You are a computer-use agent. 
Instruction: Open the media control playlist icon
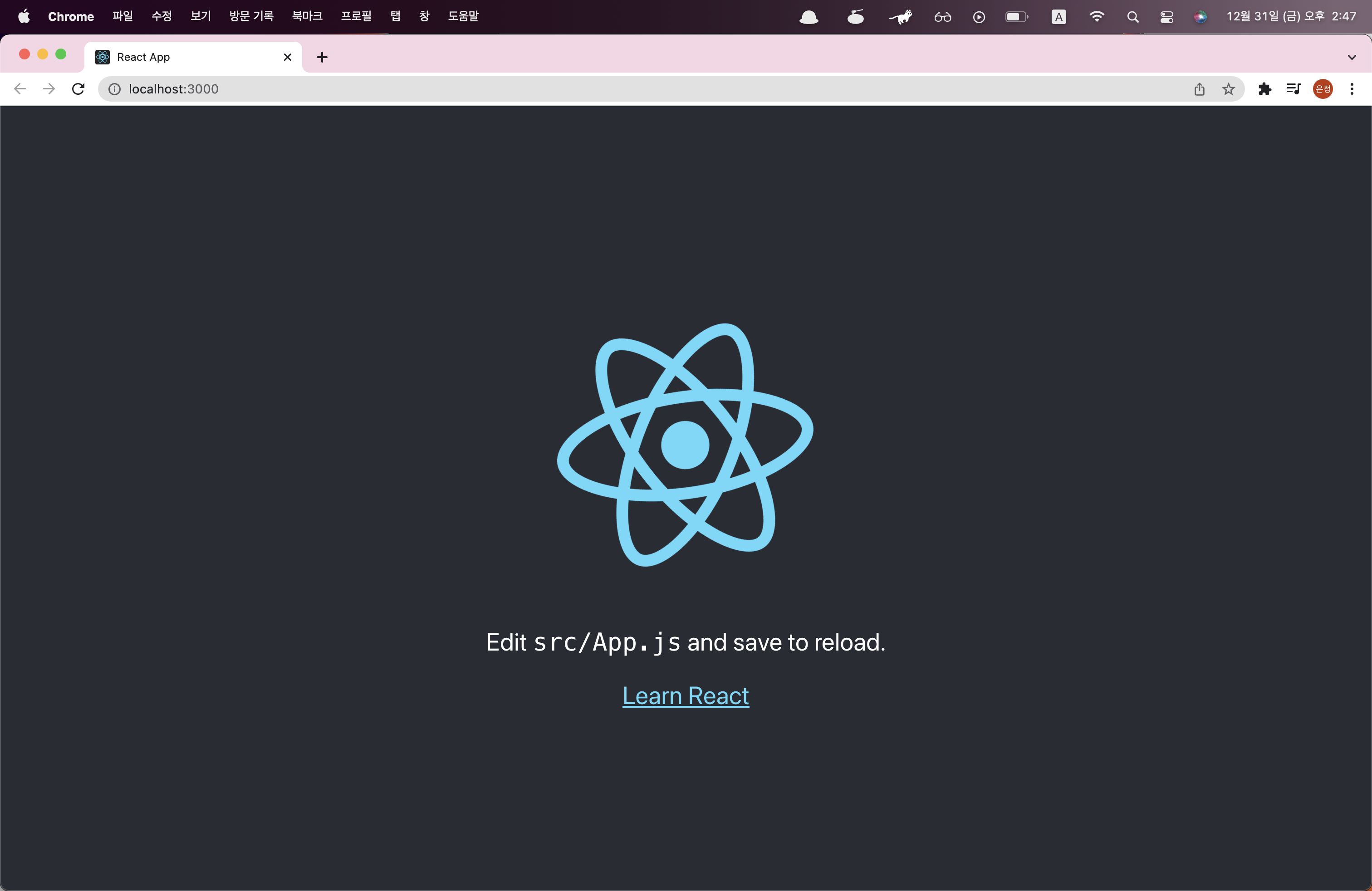point(1294,89)
